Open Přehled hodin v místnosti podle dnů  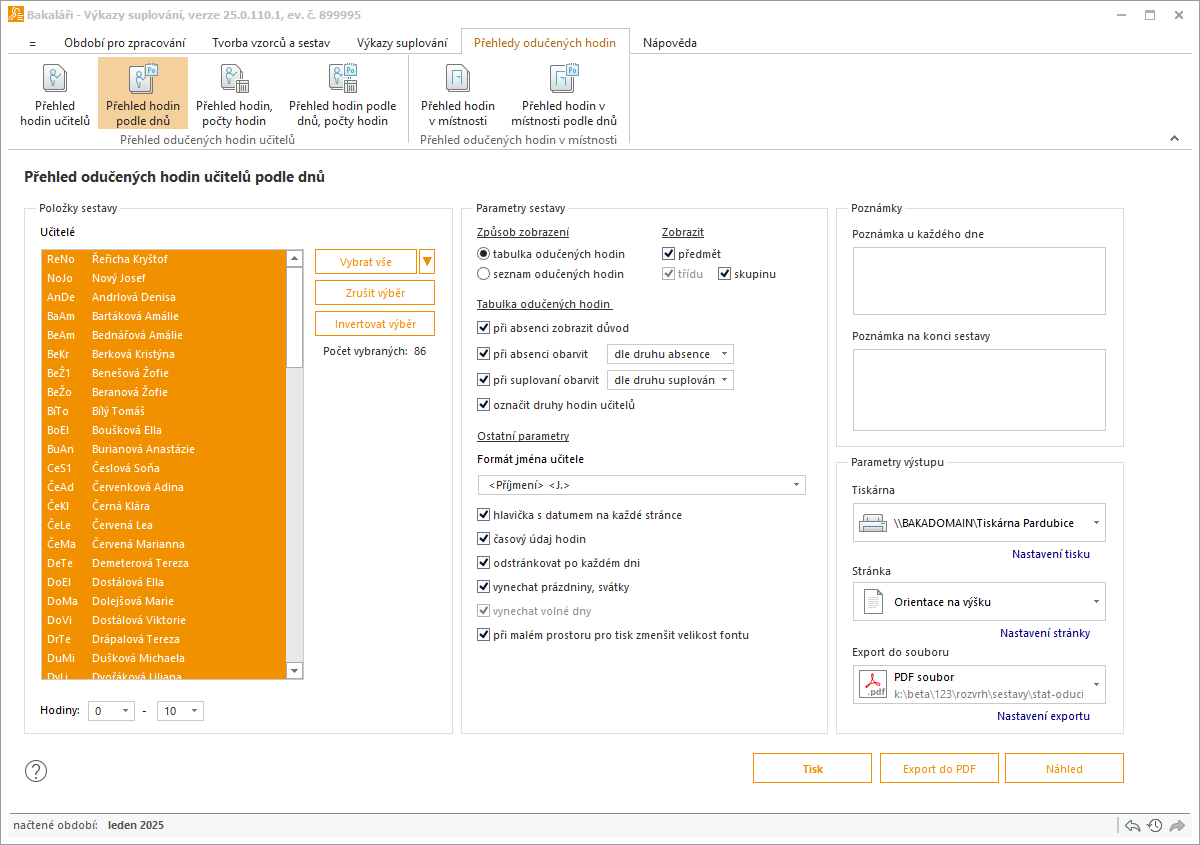coord(564,94)
